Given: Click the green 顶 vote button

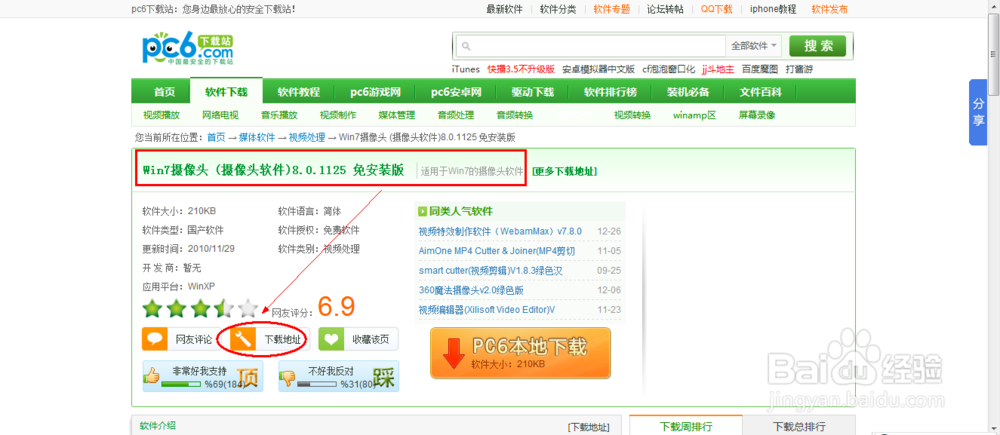Looking at the screenshot, I should [248, 378].
